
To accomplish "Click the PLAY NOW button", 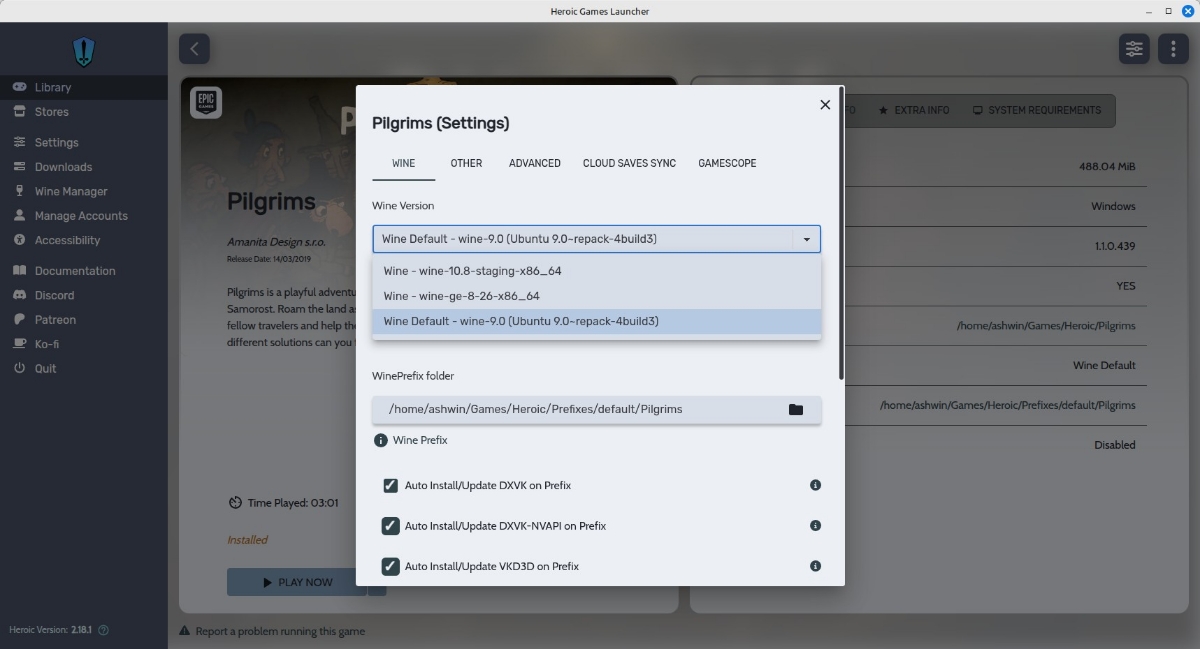I will pyautogui.click(x=297, y=582).
